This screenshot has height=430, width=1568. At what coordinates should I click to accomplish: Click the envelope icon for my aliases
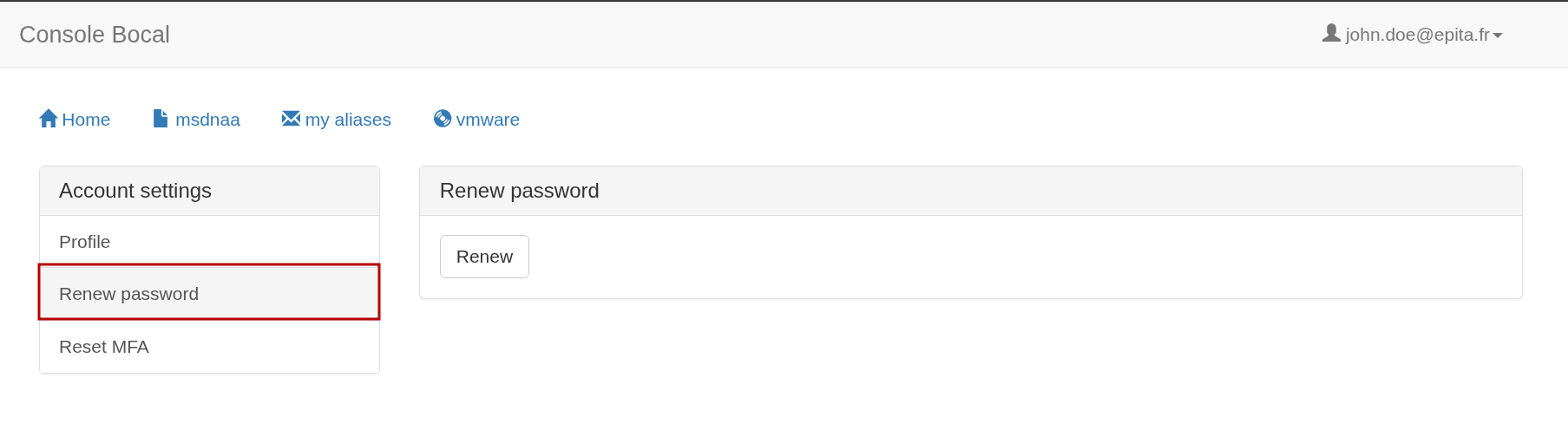click(291, 119)
